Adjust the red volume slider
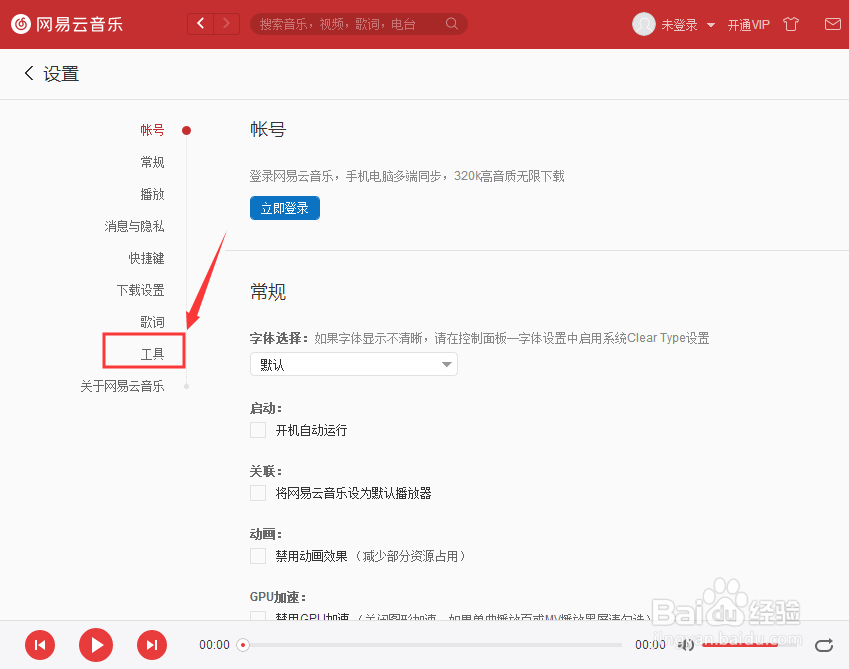Image resolution: width=849 pixels, height=669 pixels. click(x=740, y=644)
